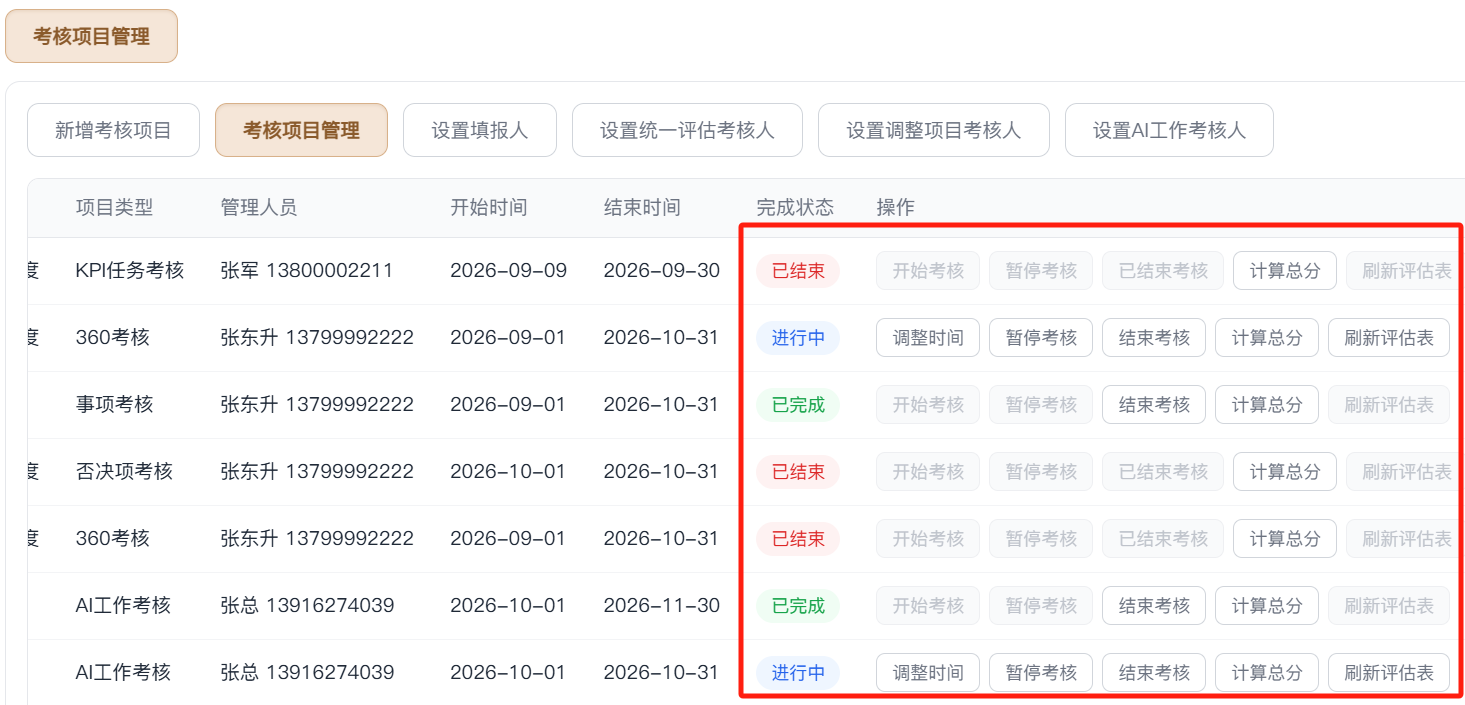Click manager 张军 13800002211

click(306, 270)
